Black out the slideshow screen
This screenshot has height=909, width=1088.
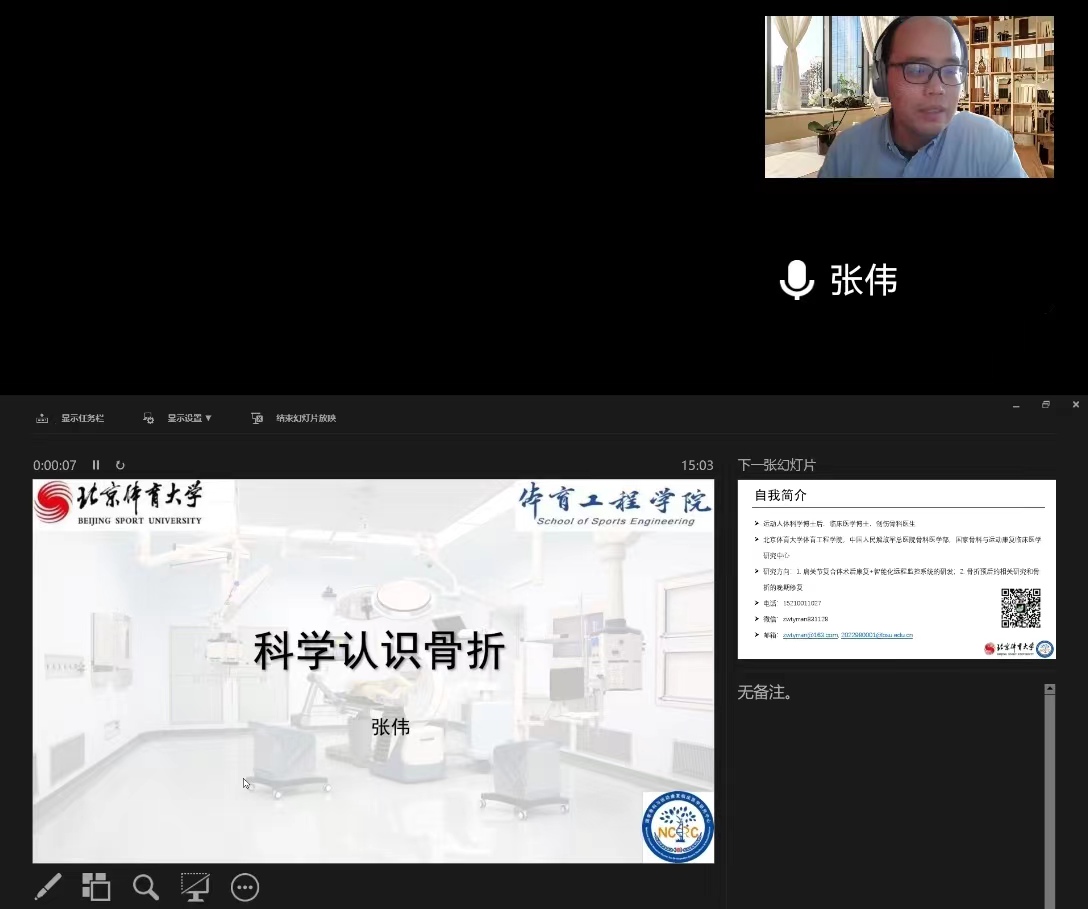(195, 887)
